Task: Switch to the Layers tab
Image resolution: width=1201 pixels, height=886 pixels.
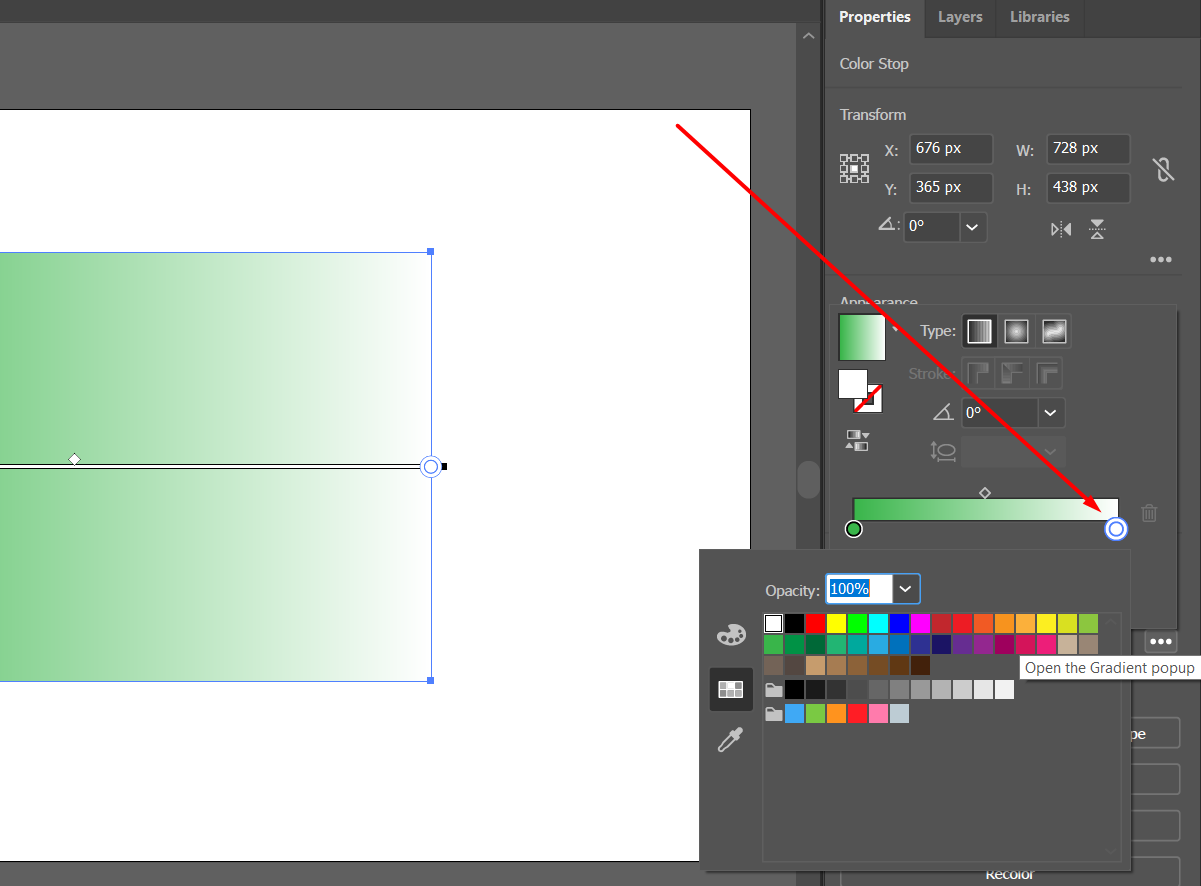Action: (x=959, y=17)
